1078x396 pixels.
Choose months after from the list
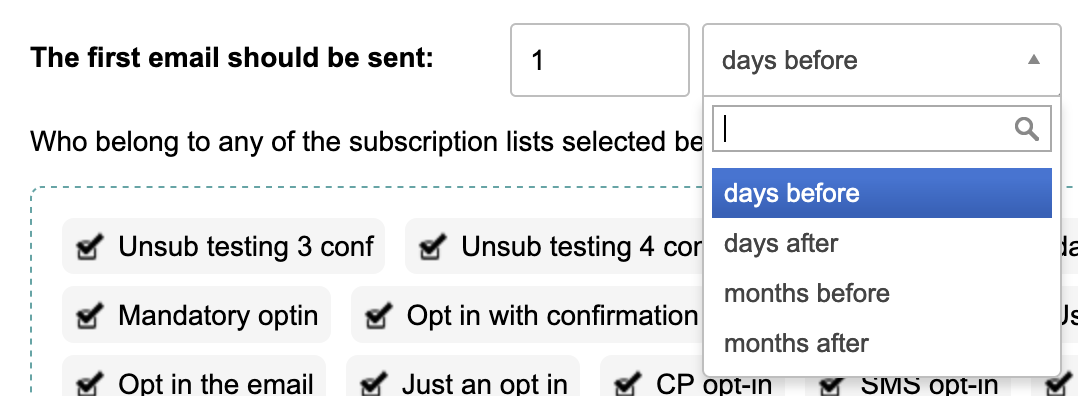pyautogui.click(x=881, y=343)
